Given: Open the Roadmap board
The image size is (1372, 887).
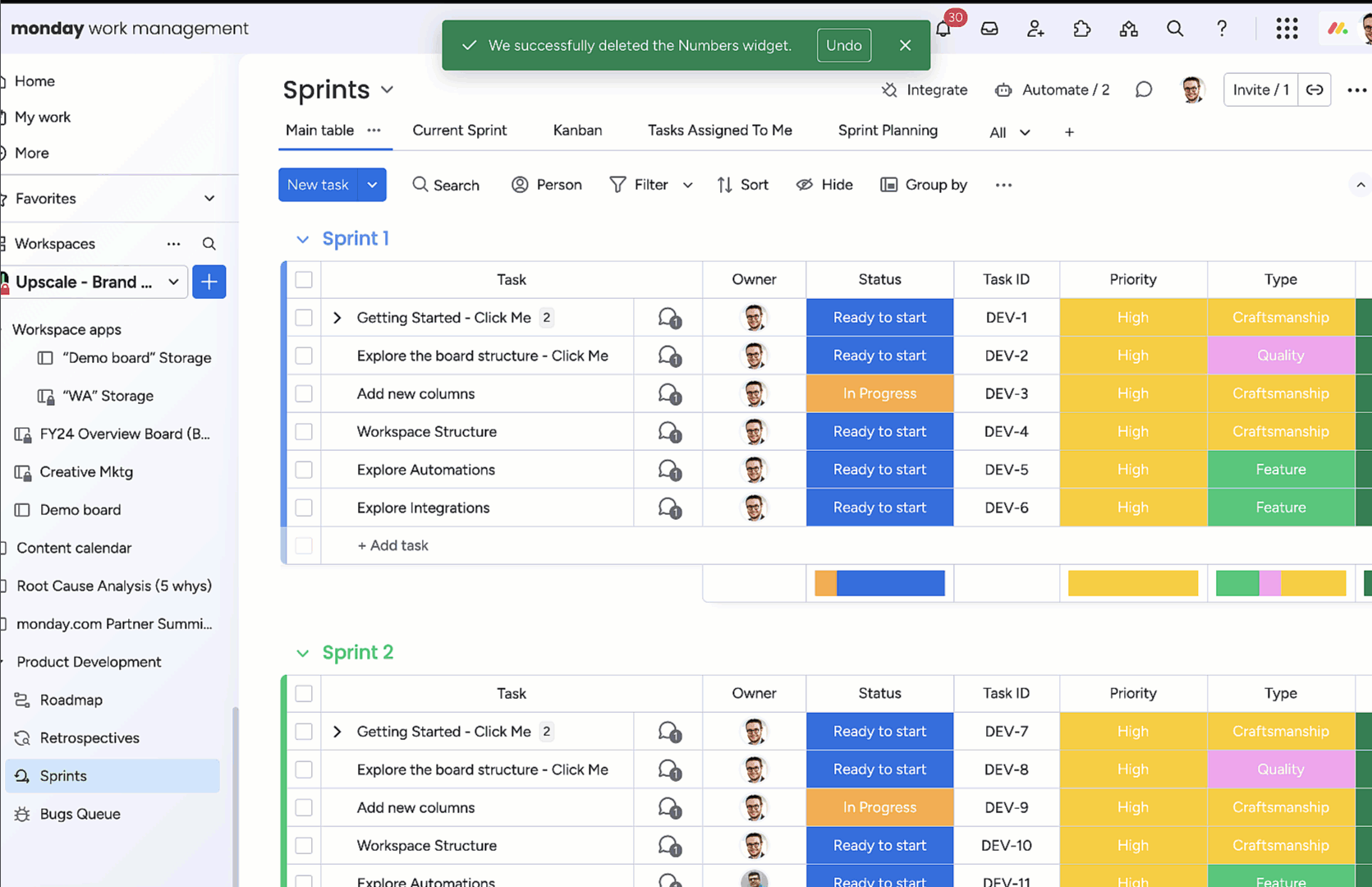Looking at the screenshot, I should click(71, 700).
